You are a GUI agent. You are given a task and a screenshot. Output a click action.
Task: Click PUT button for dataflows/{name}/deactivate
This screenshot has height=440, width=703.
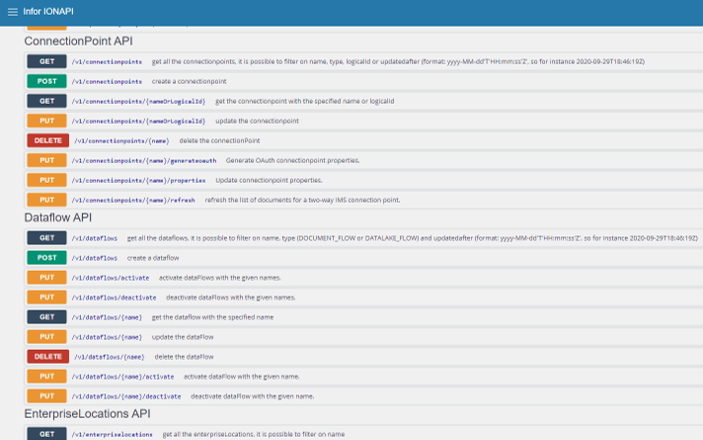[x=47, y=396]
